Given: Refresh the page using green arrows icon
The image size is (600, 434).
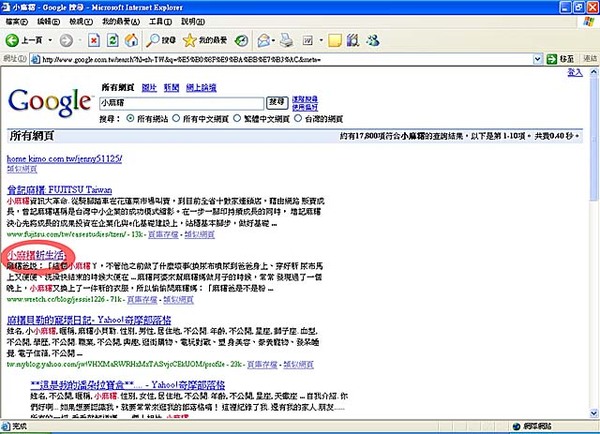Looking at the screenshot, I should pos(112,40).
